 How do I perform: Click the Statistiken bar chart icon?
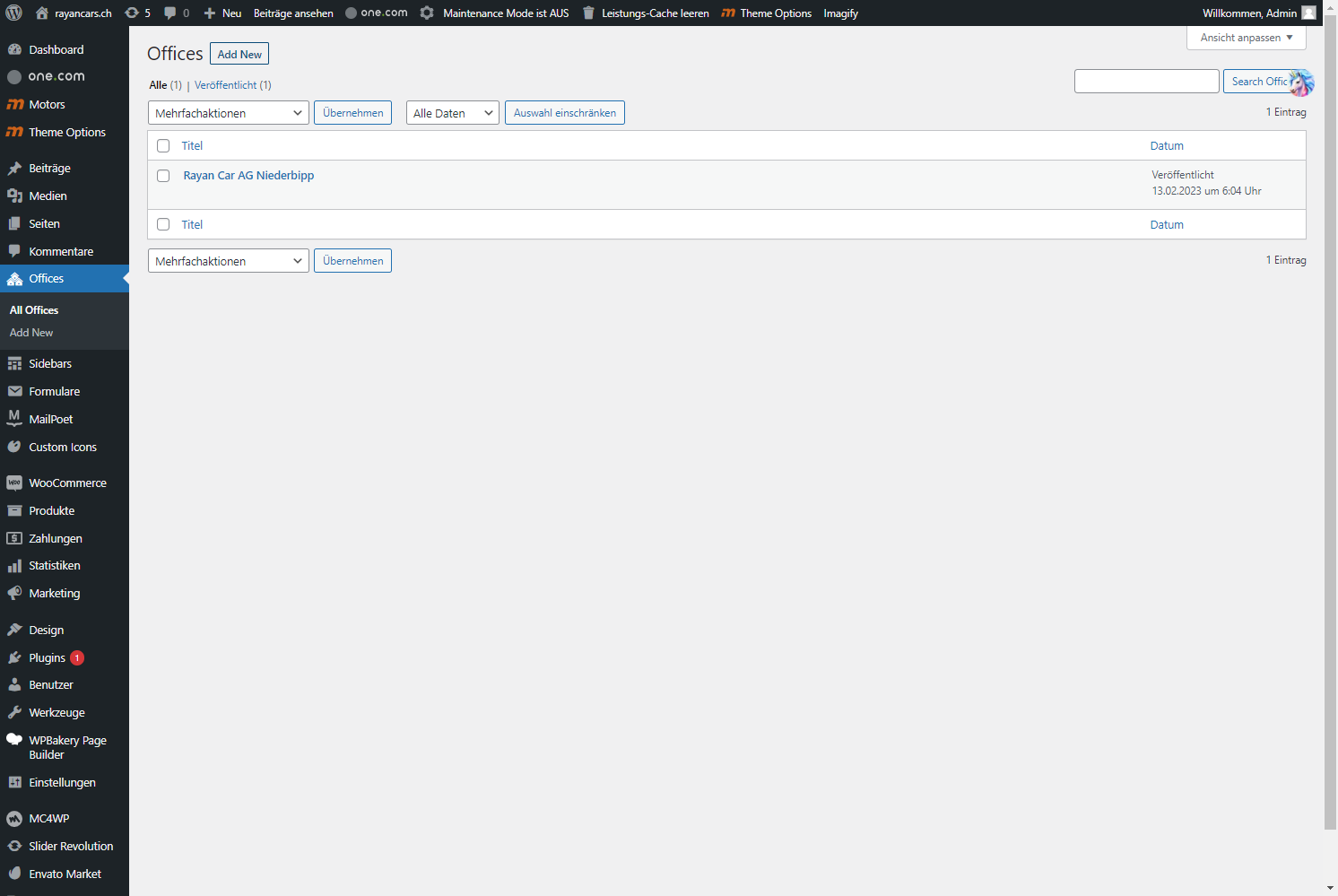click(14, 565)
